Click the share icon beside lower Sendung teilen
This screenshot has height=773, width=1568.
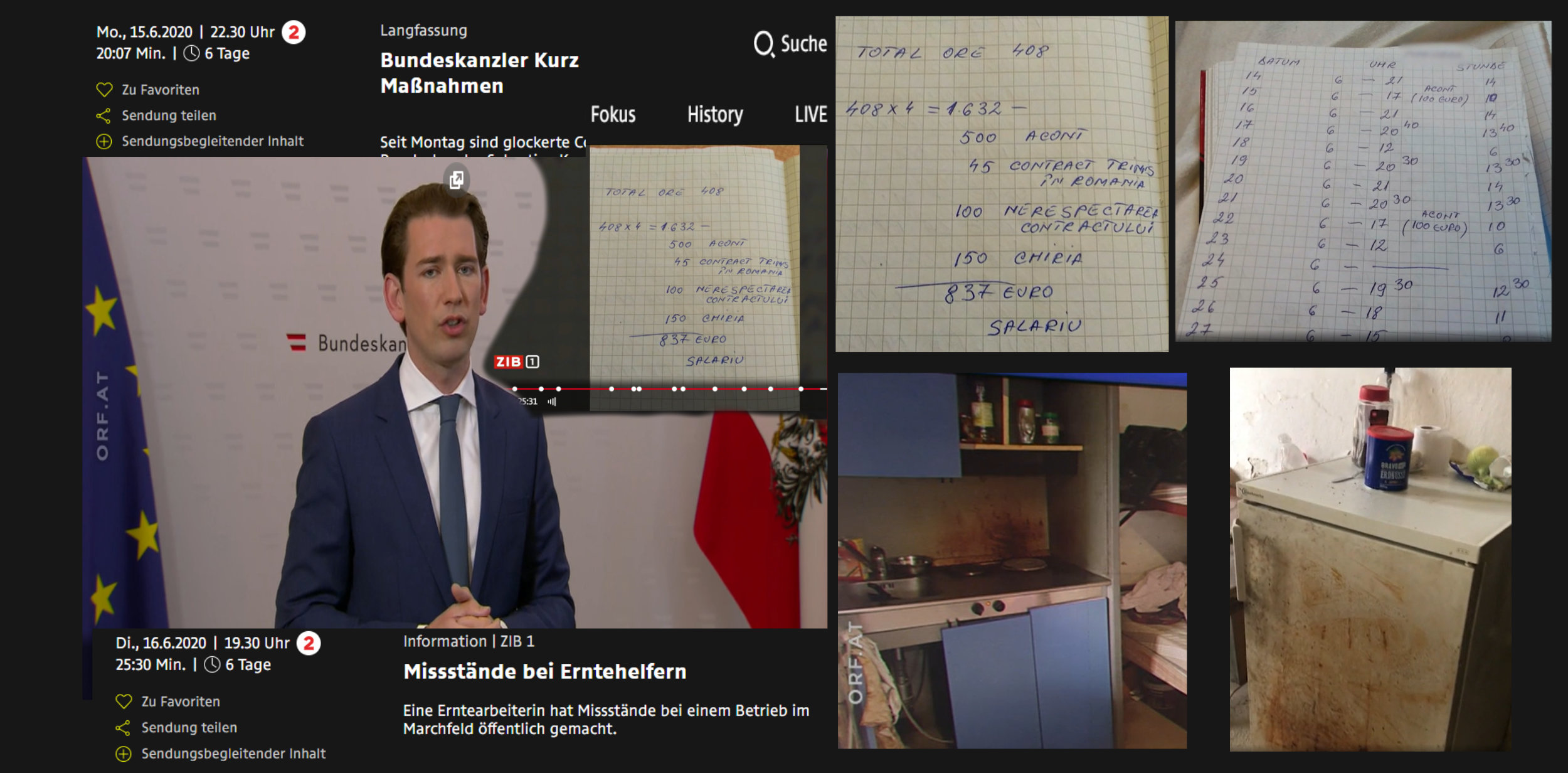coord(123,728)
